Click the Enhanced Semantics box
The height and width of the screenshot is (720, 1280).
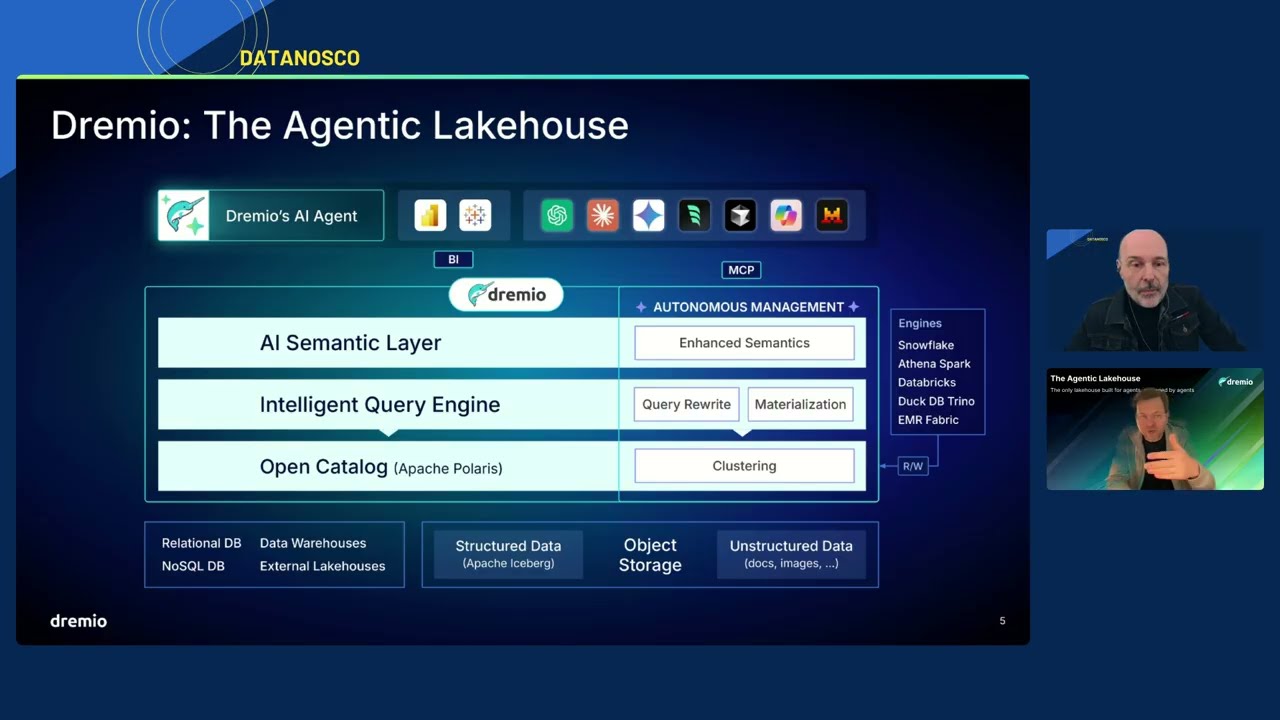point(744,343)
